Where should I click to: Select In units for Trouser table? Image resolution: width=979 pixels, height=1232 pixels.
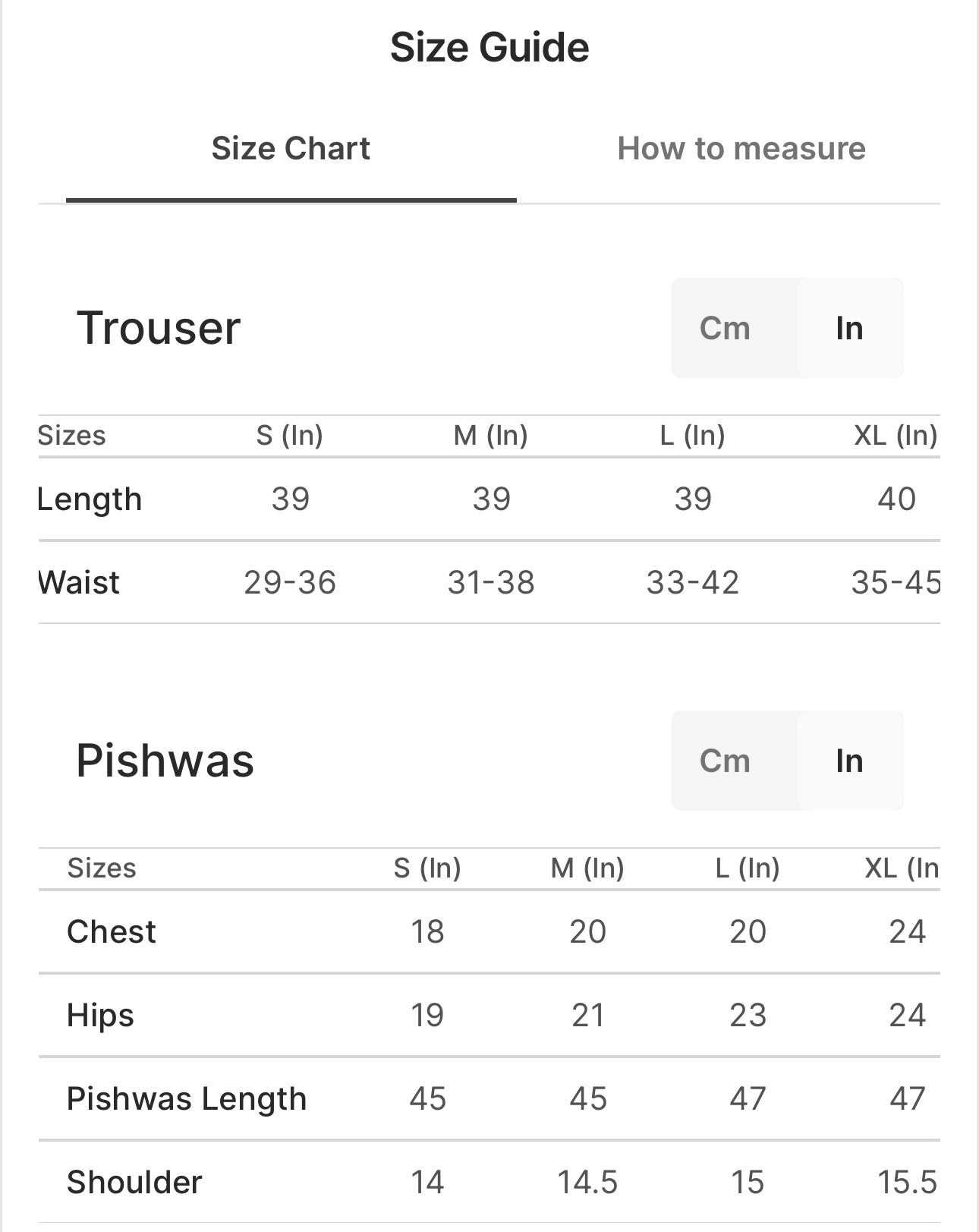click(x=849, y=329)
